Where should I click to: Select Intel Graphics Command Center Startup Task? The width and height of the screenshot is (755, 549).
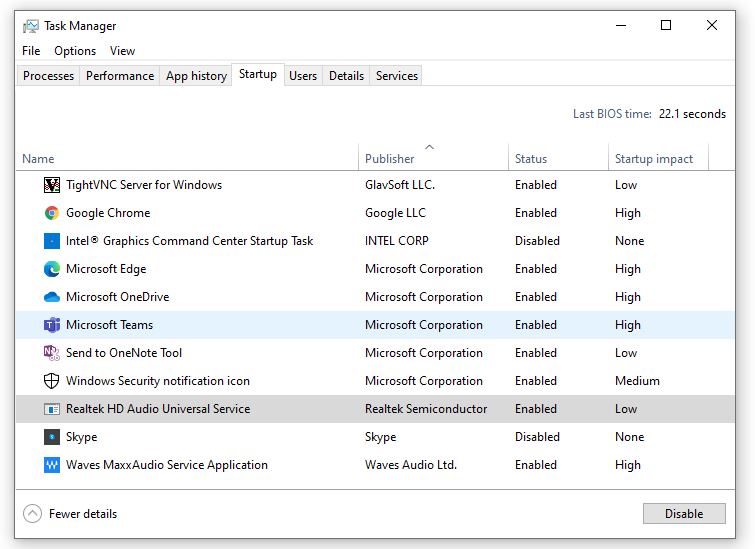189,241
